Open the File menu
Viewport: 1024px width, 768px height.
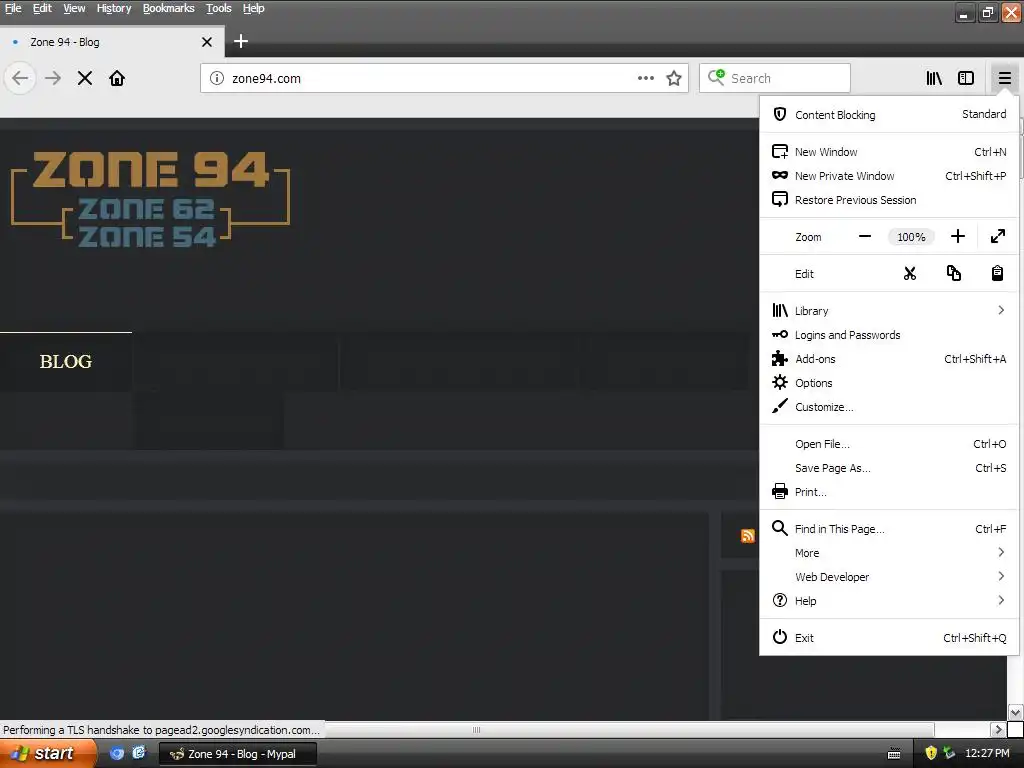pos(13,8)
